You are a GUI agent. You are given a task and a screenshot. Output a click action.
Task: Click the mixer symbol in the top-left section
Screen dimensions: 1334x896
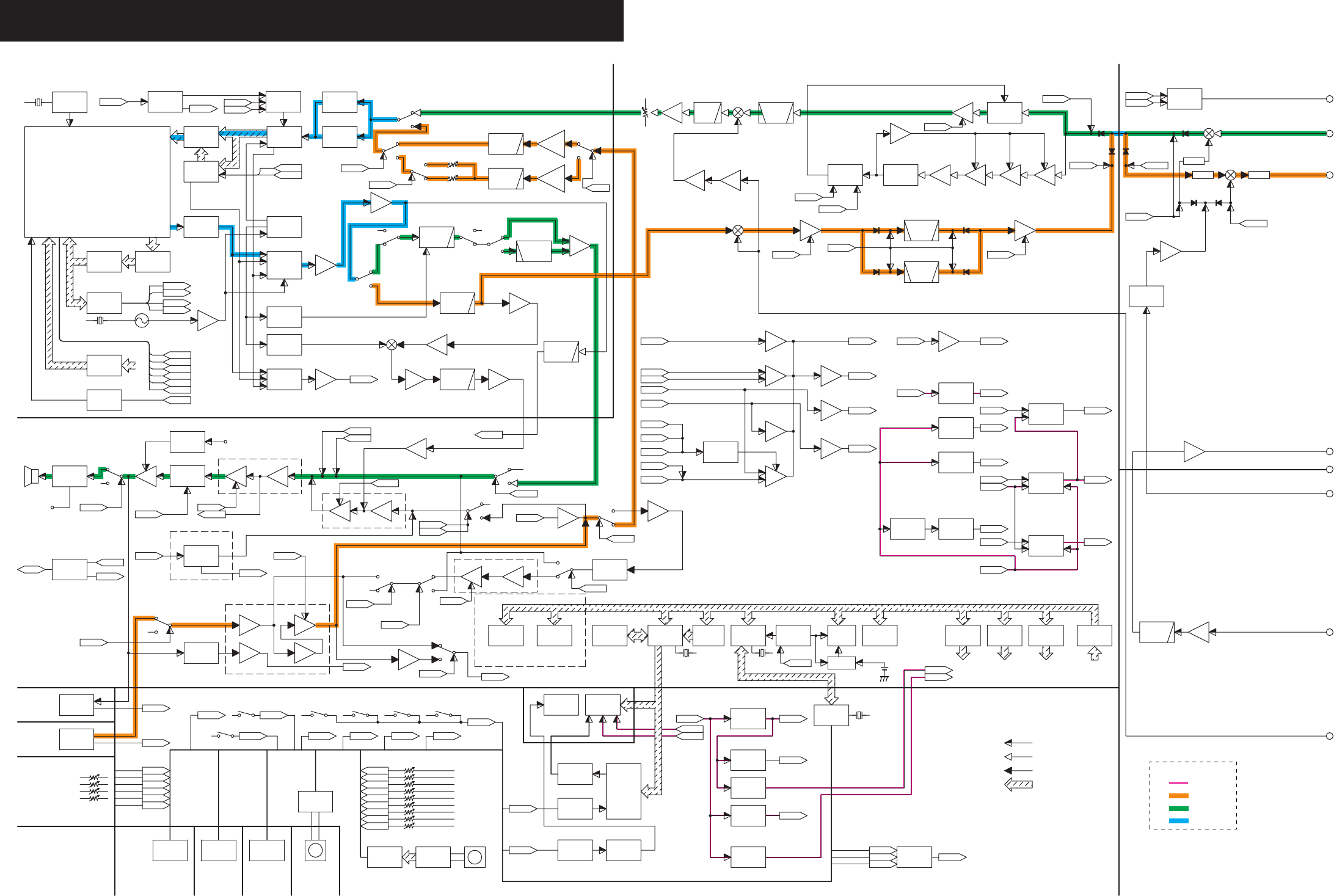click(392, 345)
